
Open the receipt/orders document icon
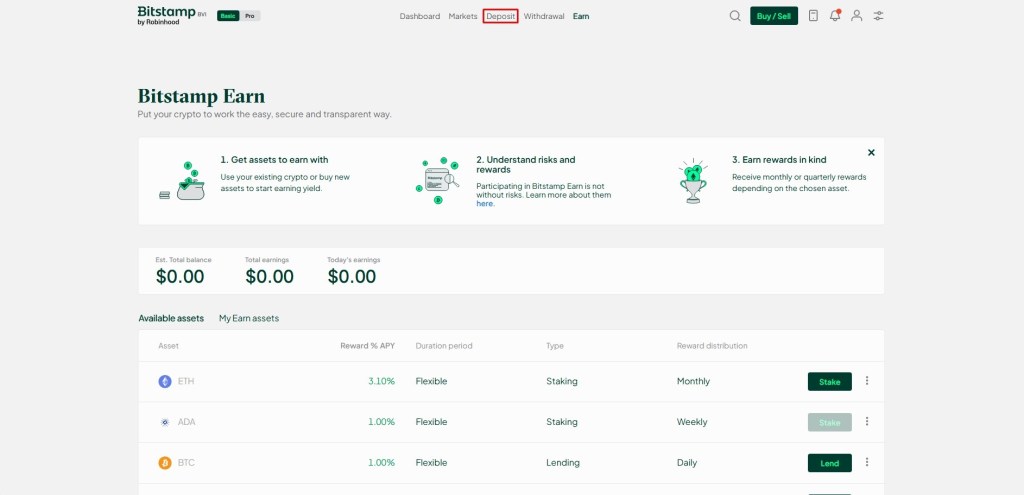(813, 16)
